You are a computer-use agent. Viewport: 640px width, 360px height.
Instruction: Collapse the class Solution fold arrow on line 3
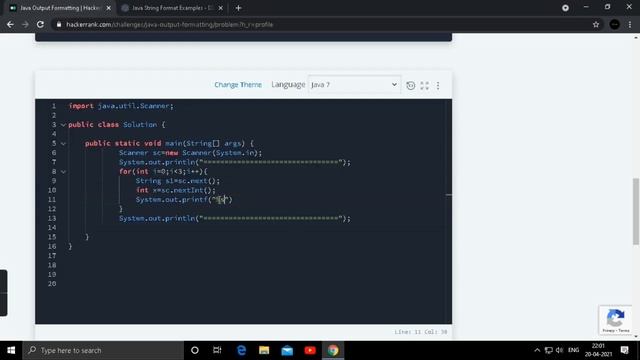tap(63, 125)
